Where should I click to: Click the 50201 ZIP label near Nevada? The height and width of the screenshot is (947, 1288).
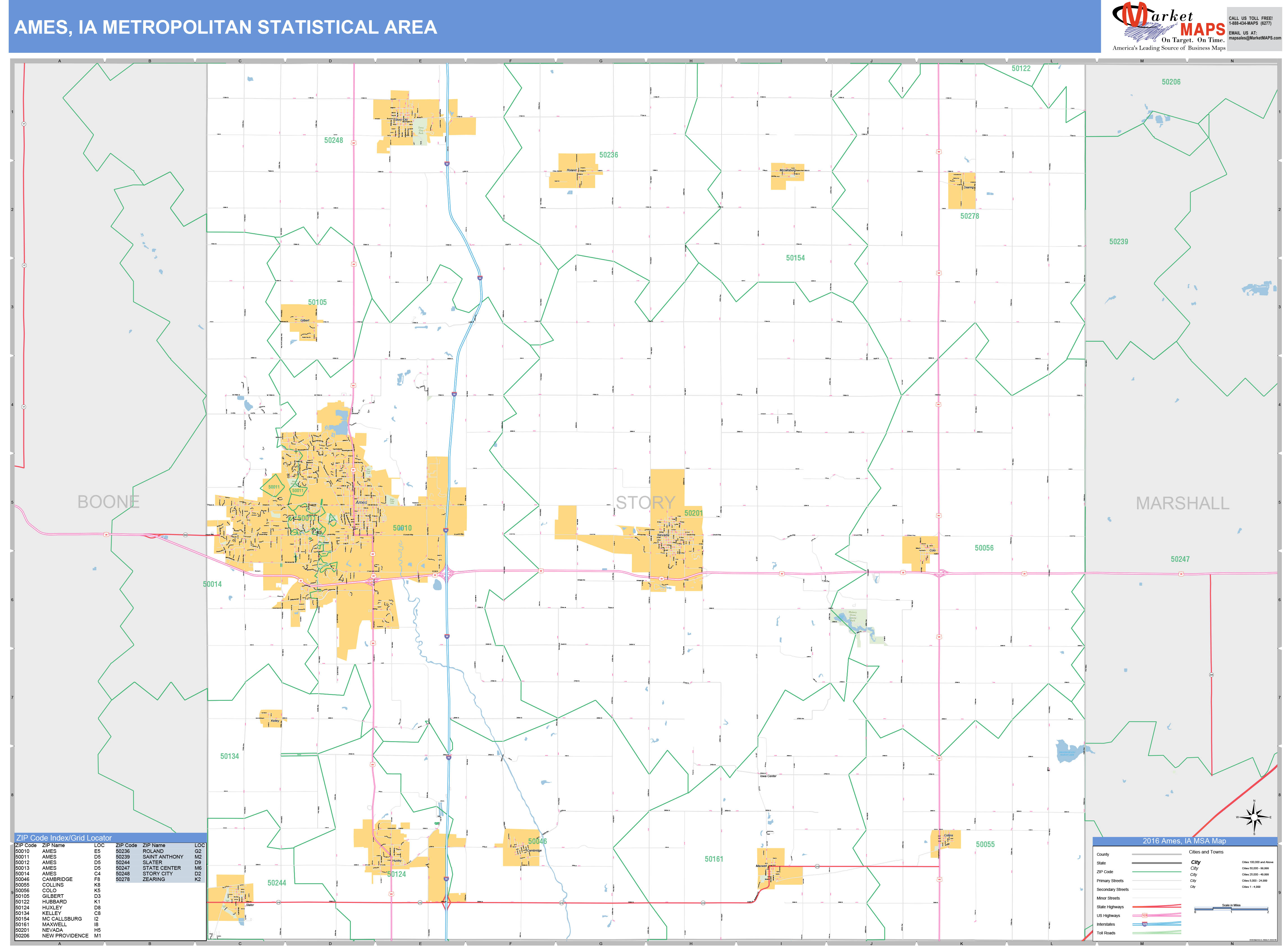pyautogui.click(x=693, y=513)
